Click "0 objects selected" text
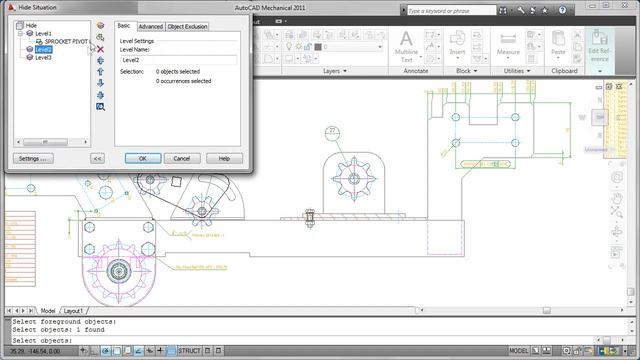The width and height of the screenshot is (640, 360). (x=178, y=71)
